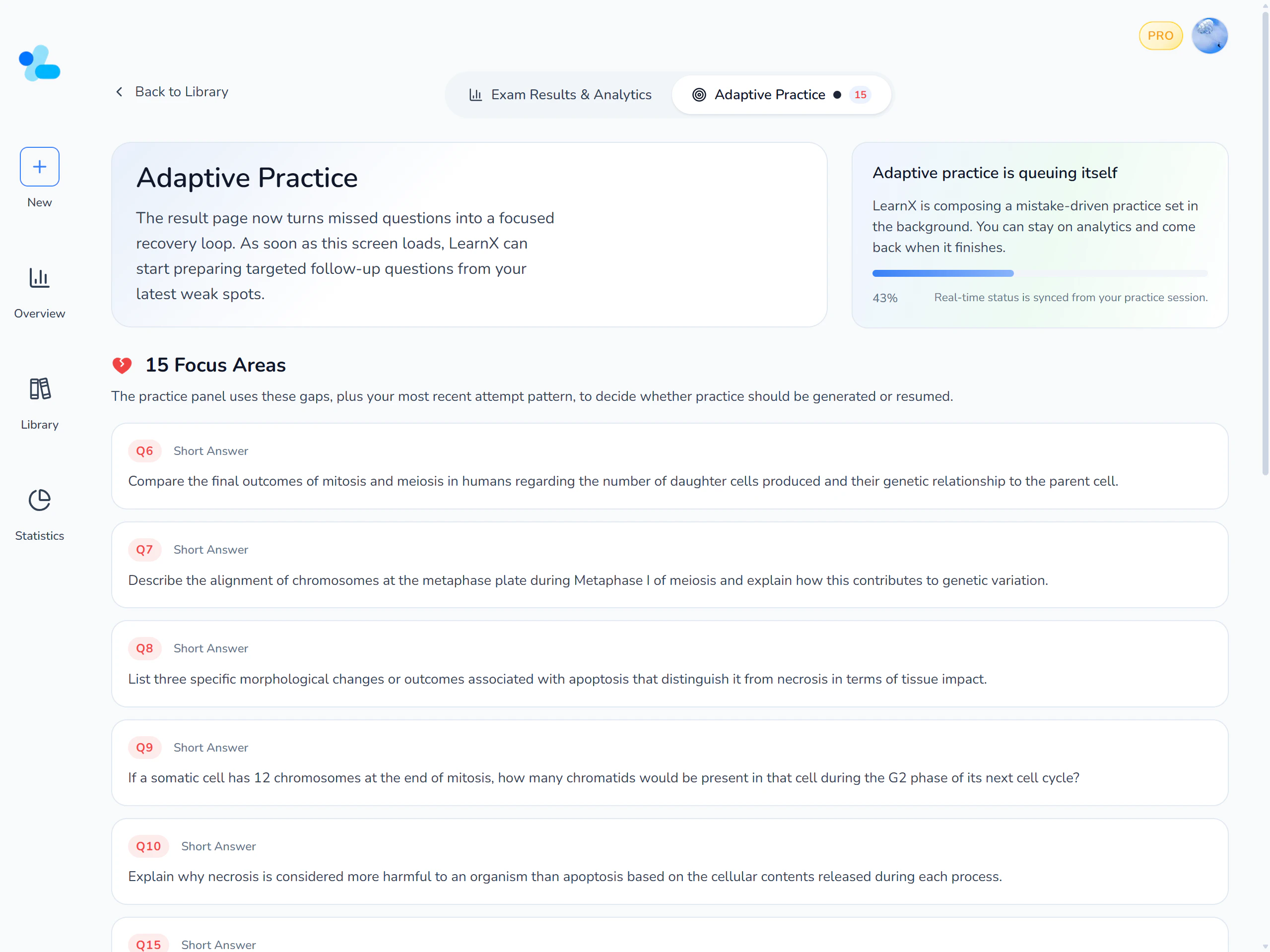Click the LearnX logo icon
Image resolution: width=1270 pixels, height=952 pixels.
coord(39,63)
